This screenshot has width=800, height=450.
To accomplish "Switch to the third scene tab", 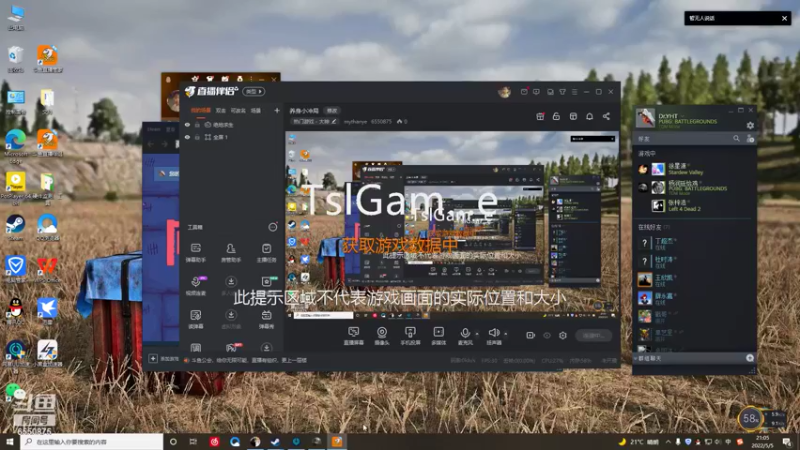I will click(x=238, y=110).
